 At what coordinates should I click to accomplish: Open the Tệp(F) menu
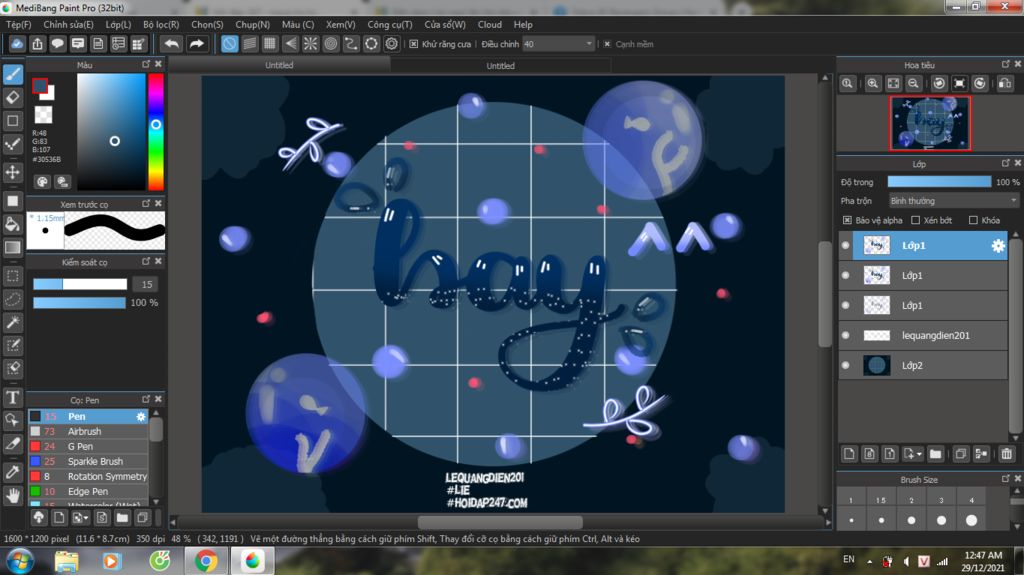pyautogui.click(x=19, y=24)
